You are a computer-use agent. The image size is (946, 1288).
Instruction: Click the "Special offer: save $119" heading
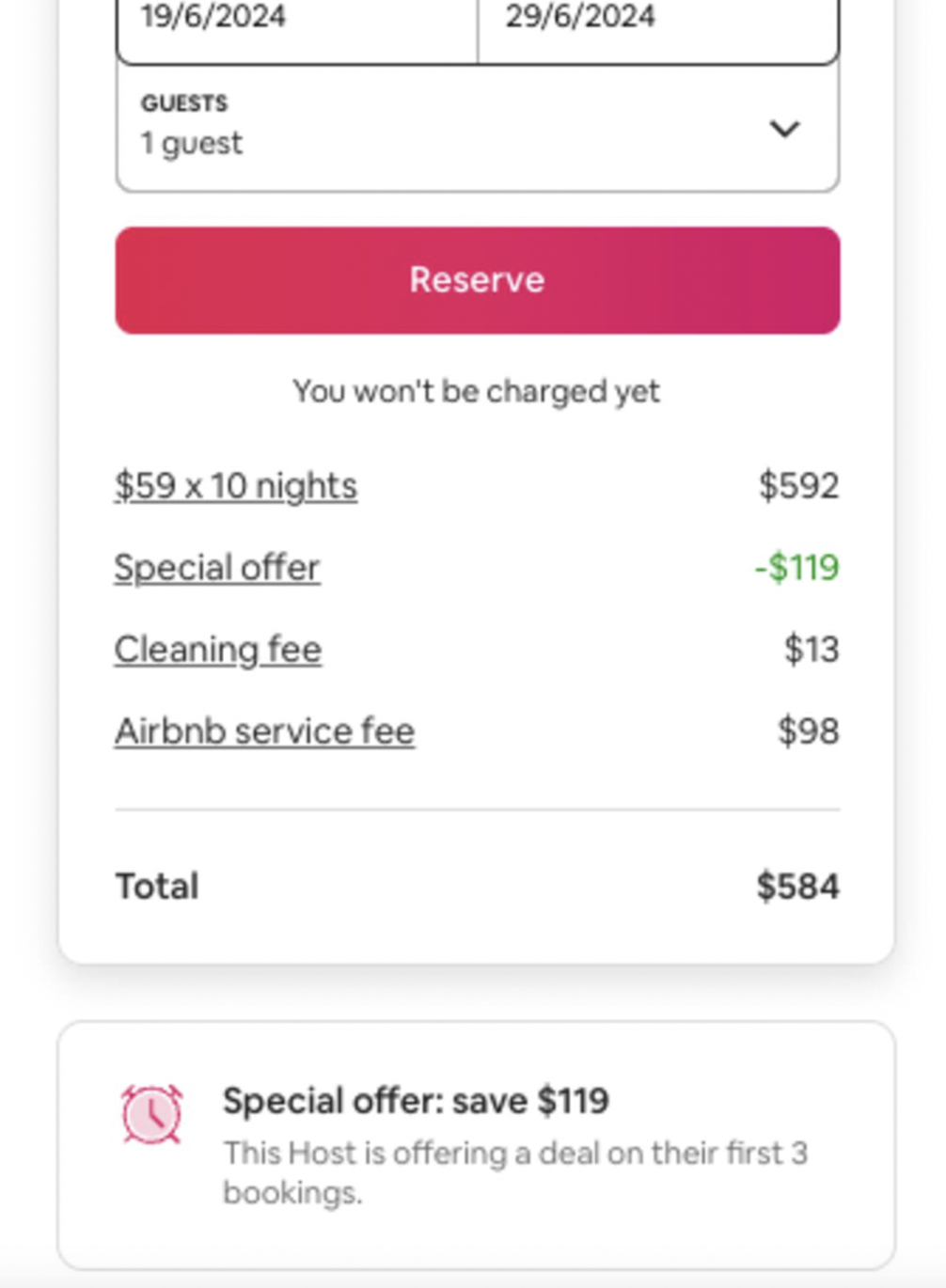coord(416,1101)
